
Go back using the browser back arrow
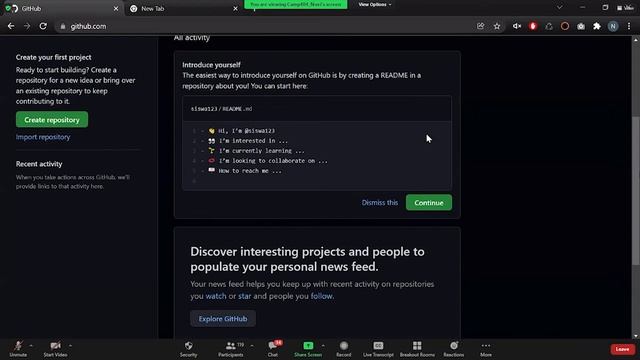click(x=11, y=26)
